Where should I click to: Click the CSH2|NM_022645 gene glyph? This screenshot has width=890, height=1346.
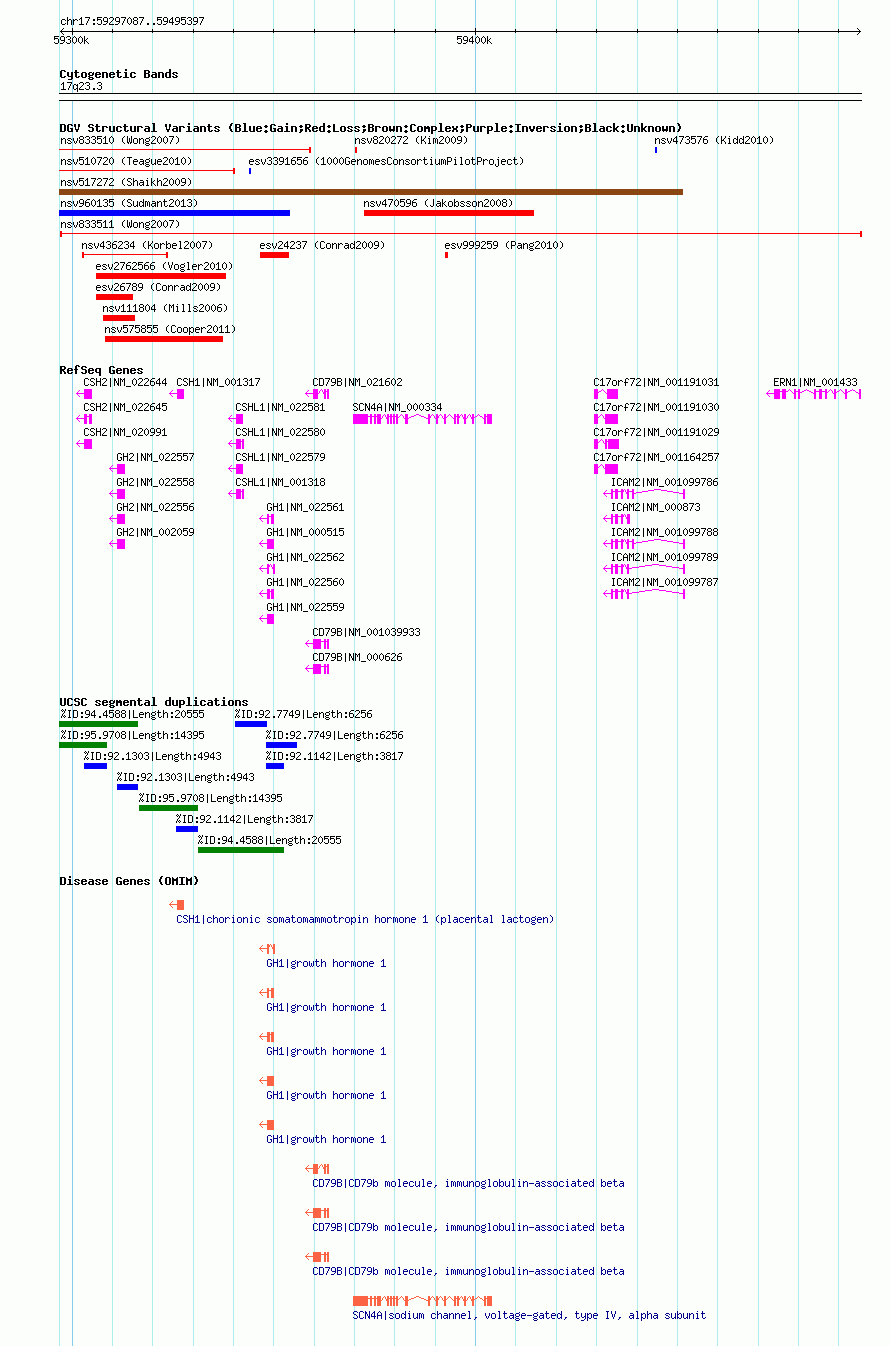[84, 419]
